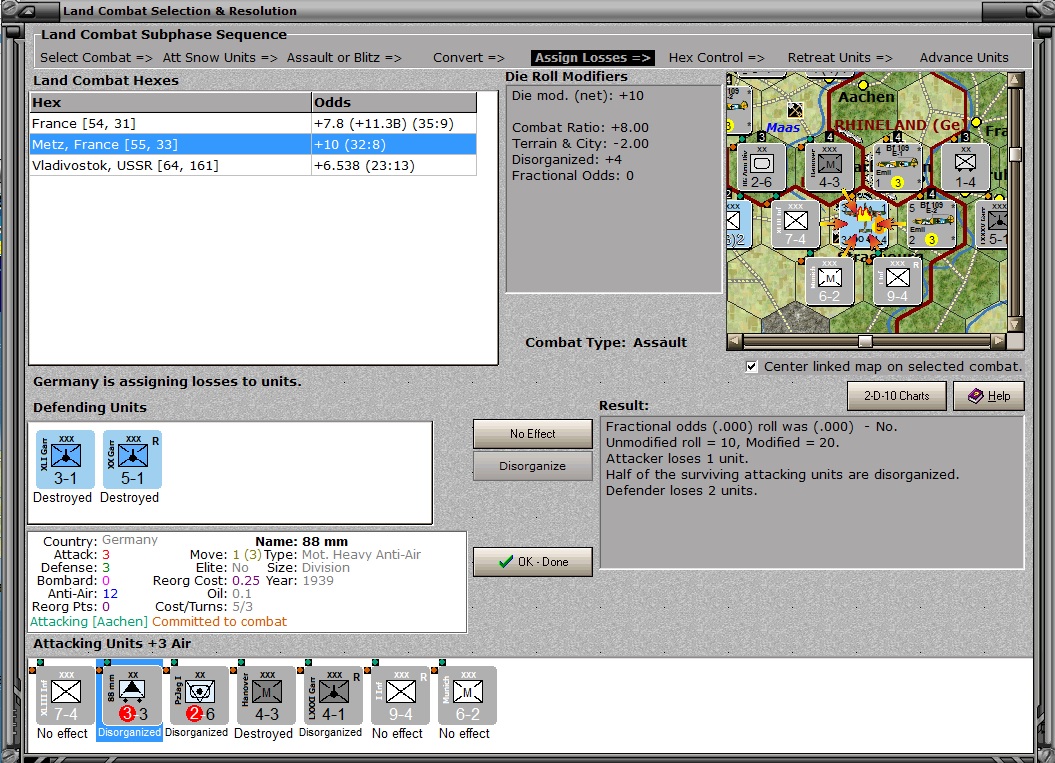Screen dimensions: 1055x763
Task: Click the 7-4 infantry unit on map
Action: tap(795, 225)
